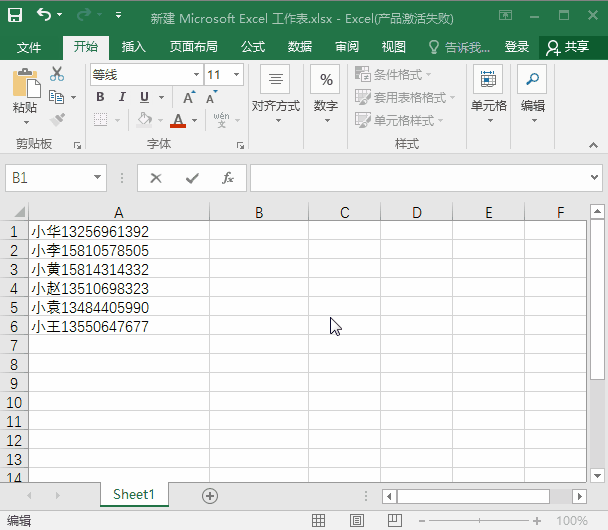The height and width of the screenshot is (530, 608).
Task: Open the font name dropdown
Action: coord(196,75)
